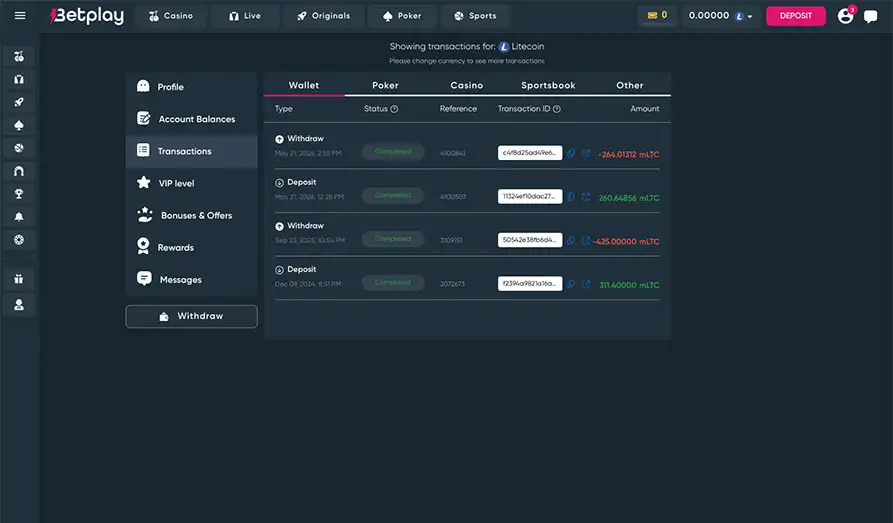Open the user account avatar icon
Image resolution: width=893 pixels, height=523 pixels.
click(846, 16)
